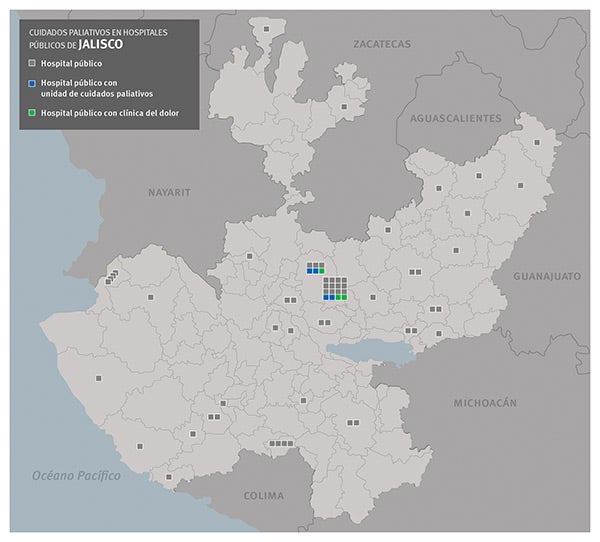Click the blue palliative care unit legend square
600x542 pixels.
[x=33, y=82]
